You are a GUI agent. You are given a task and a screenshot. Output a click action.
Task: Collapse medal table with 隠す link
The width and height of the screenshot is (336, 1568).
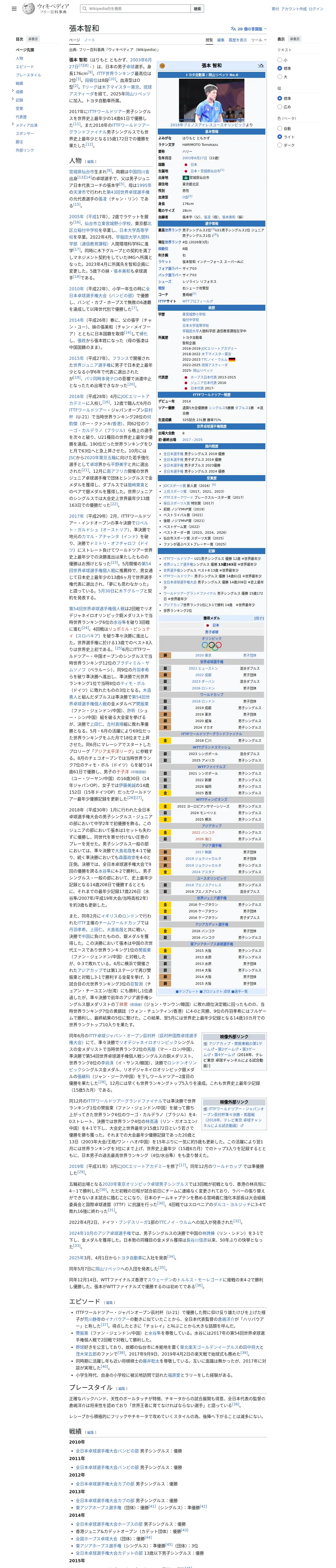tap(259, 618)
